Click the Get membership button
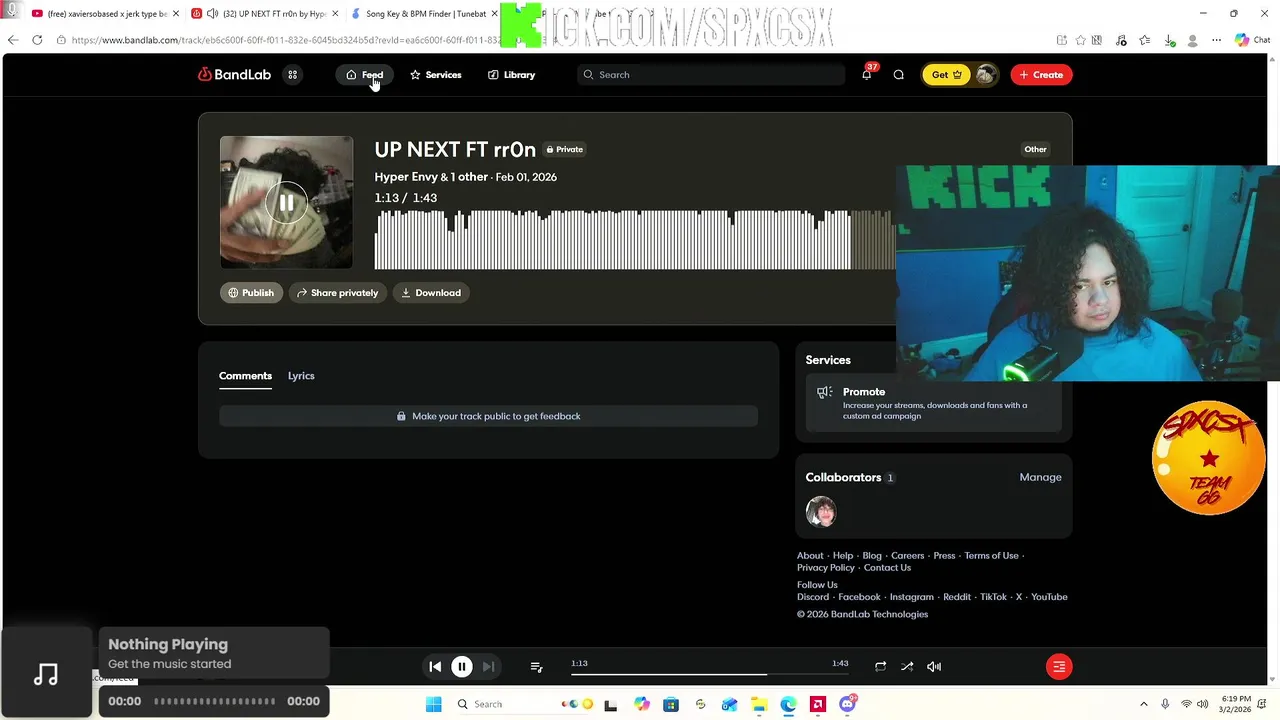Screen dimensions: 1280x720 pyautogui.click(x=946, y=75)
